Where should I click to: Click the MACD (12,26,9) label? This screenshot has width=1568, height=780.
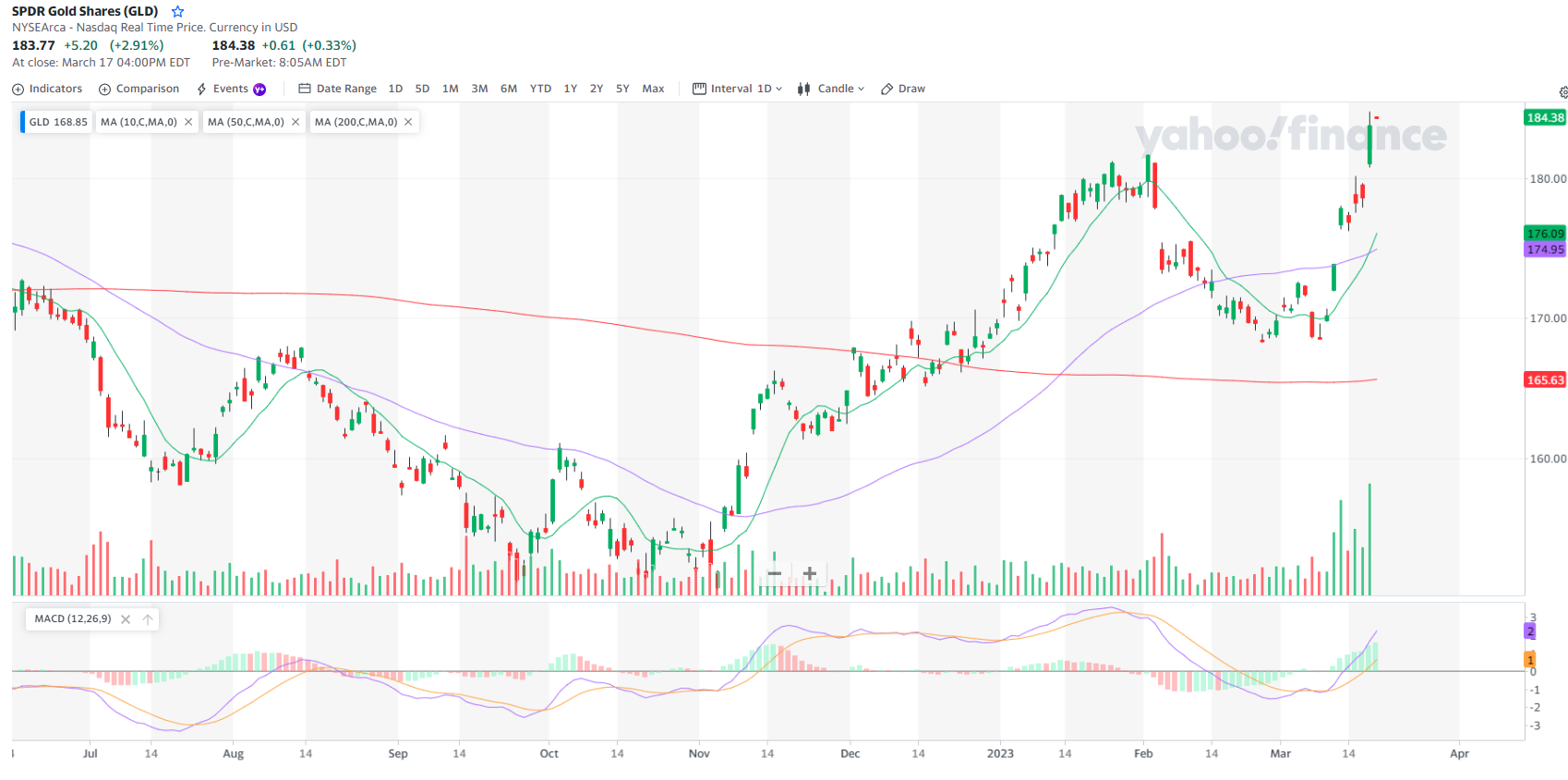(73, 619)
